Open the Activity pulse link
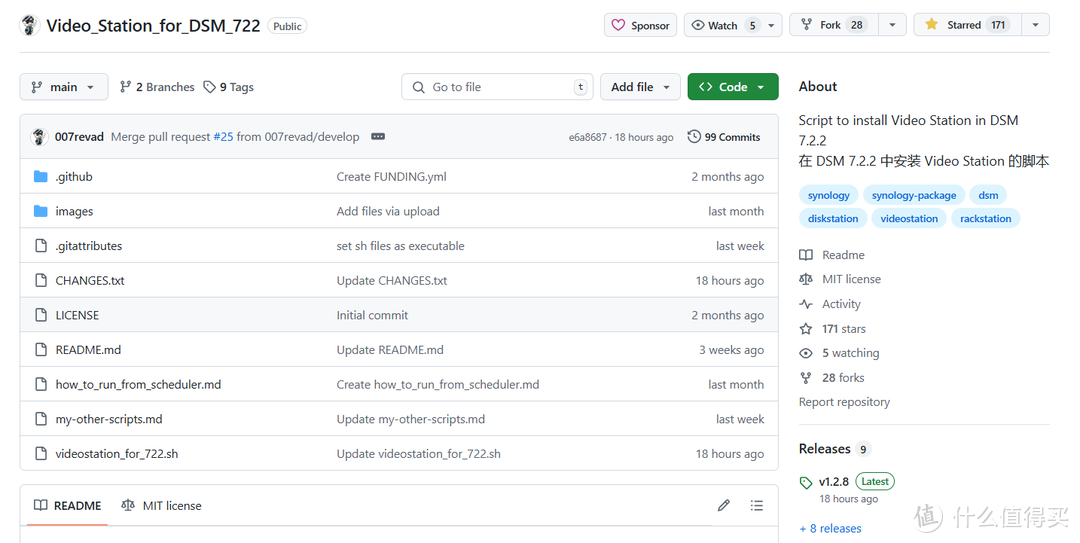Image resolution: width=1080 pixels, height=543 pixels. [x=841, y=304]
